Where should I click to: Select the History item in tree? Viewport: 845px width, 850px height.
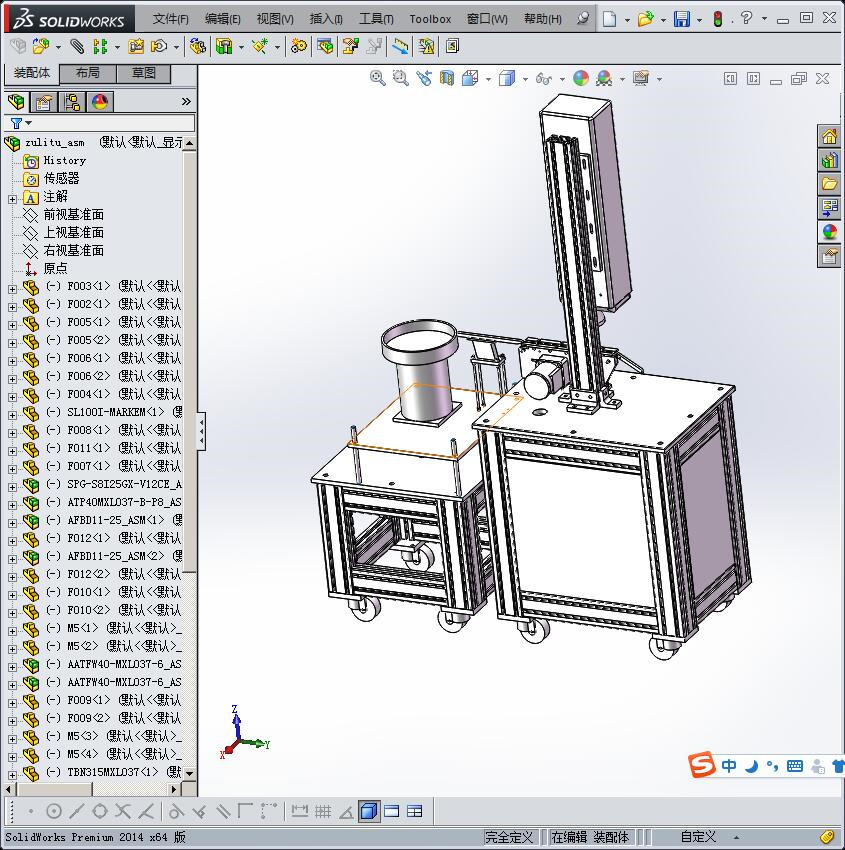(64, 160)
